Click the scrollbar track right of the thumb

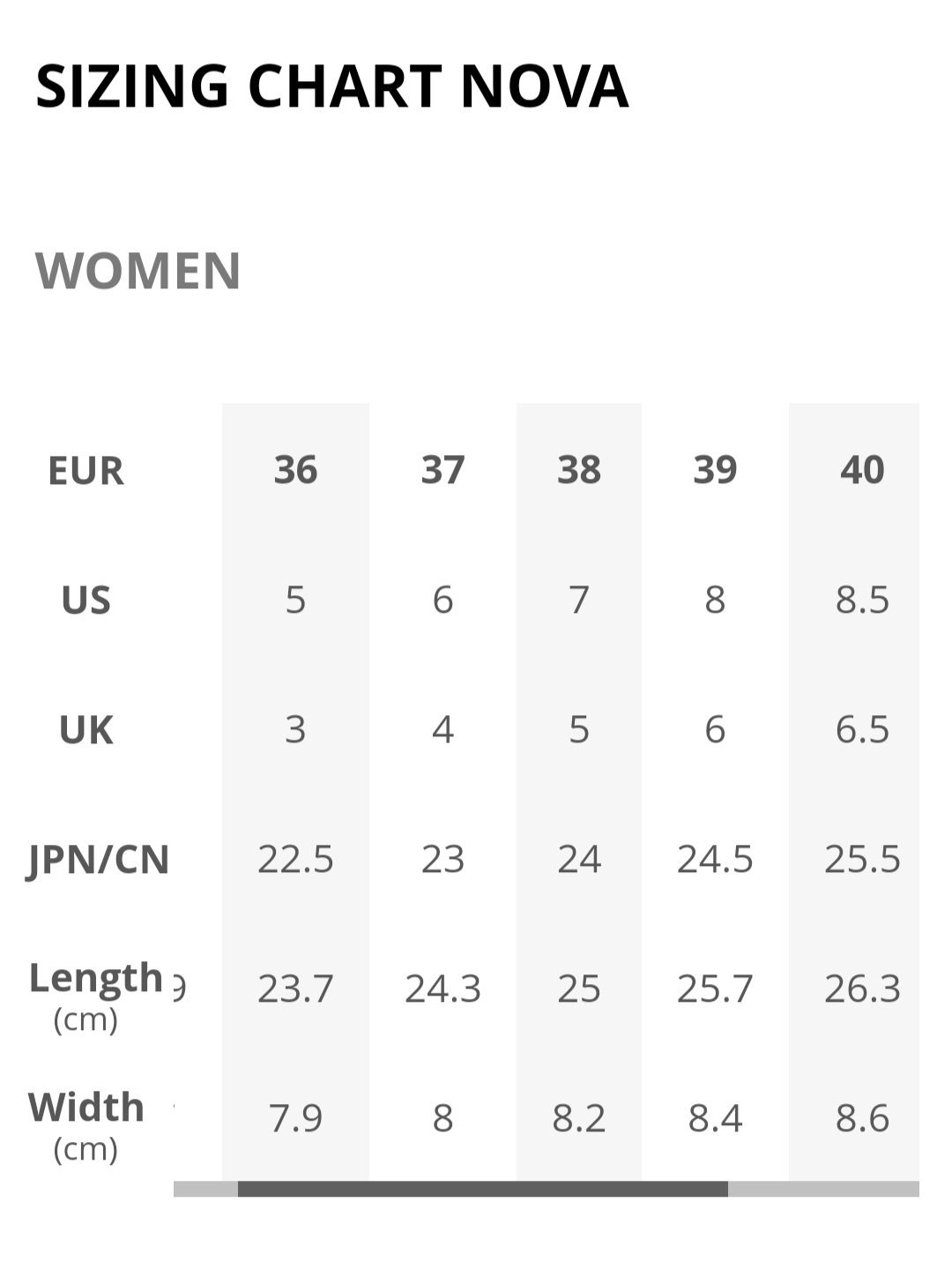823,1189
